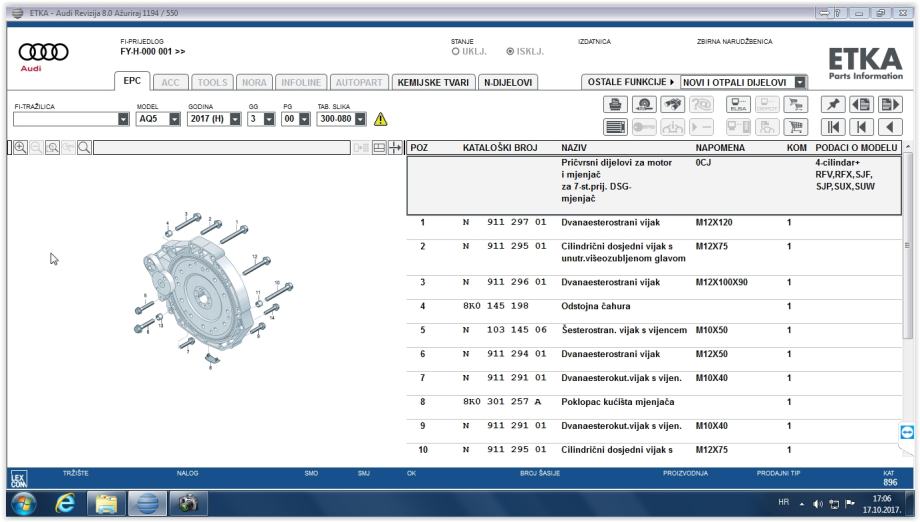Click the OSTALE FUNKCIJE button

click(627, 82)
